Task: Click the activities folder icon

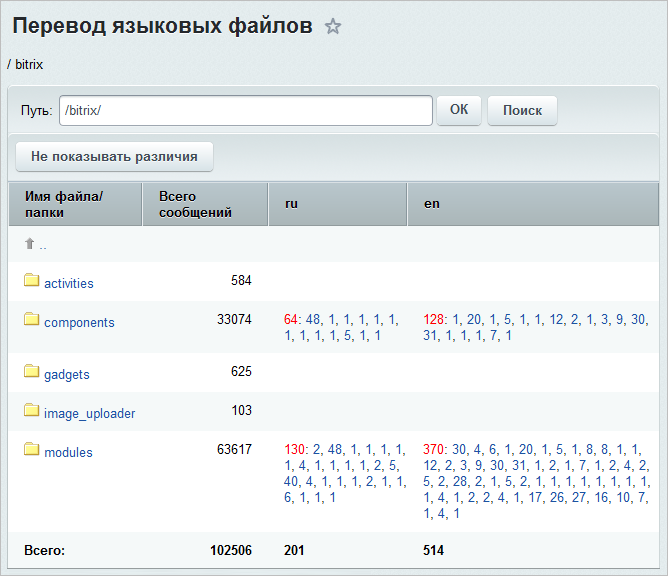Action: (x=32, y=280)
